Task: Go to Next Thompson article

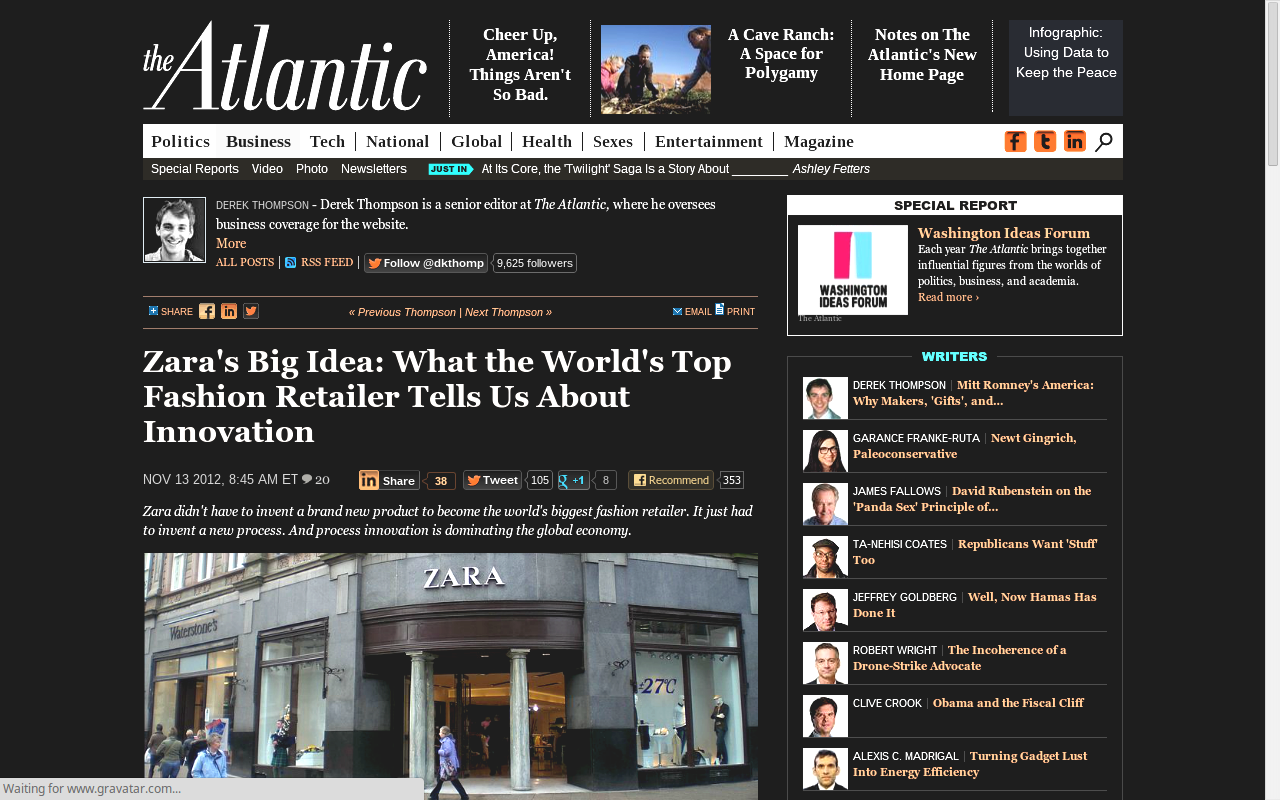Action: 509,312
